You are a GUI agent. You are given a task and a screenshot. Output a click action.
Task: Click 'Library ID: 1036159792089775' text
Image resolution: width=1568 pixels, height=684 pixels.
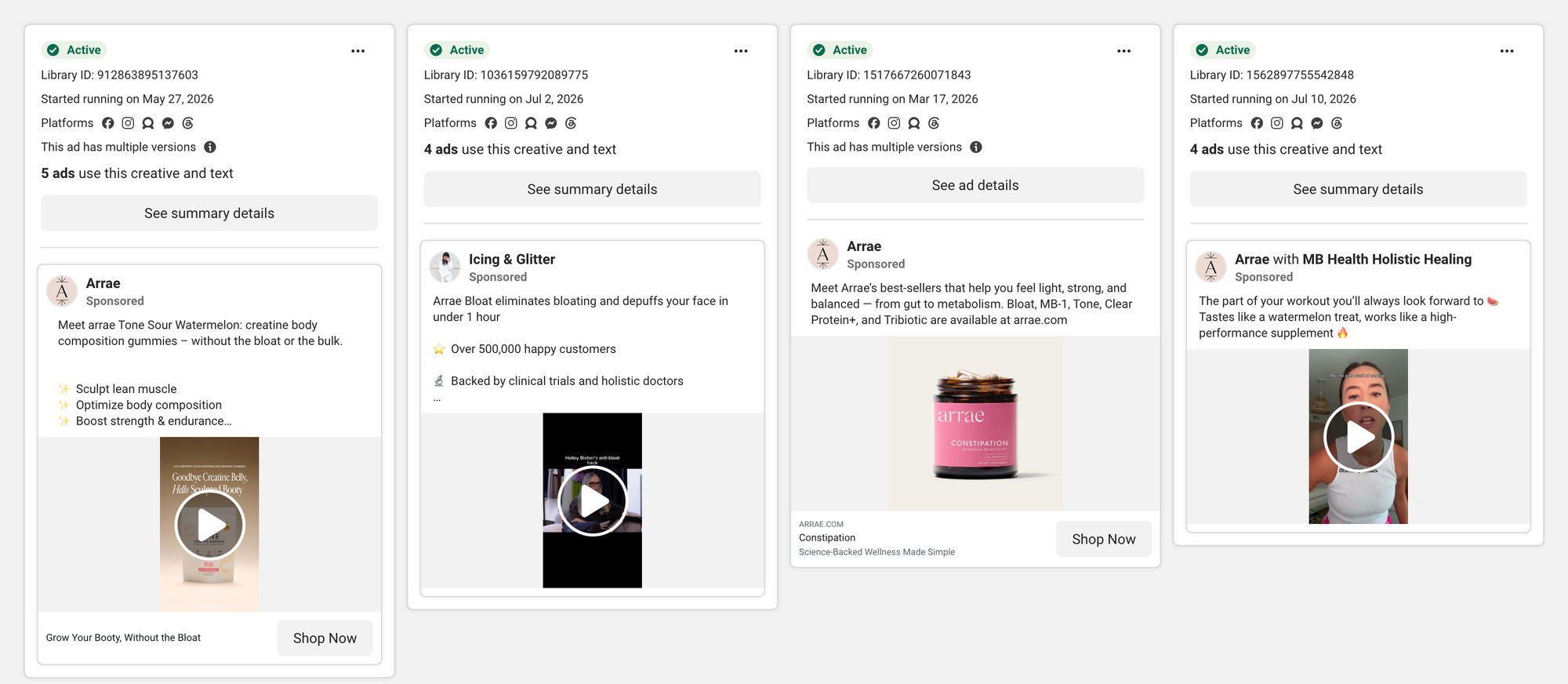pos(506,75)
